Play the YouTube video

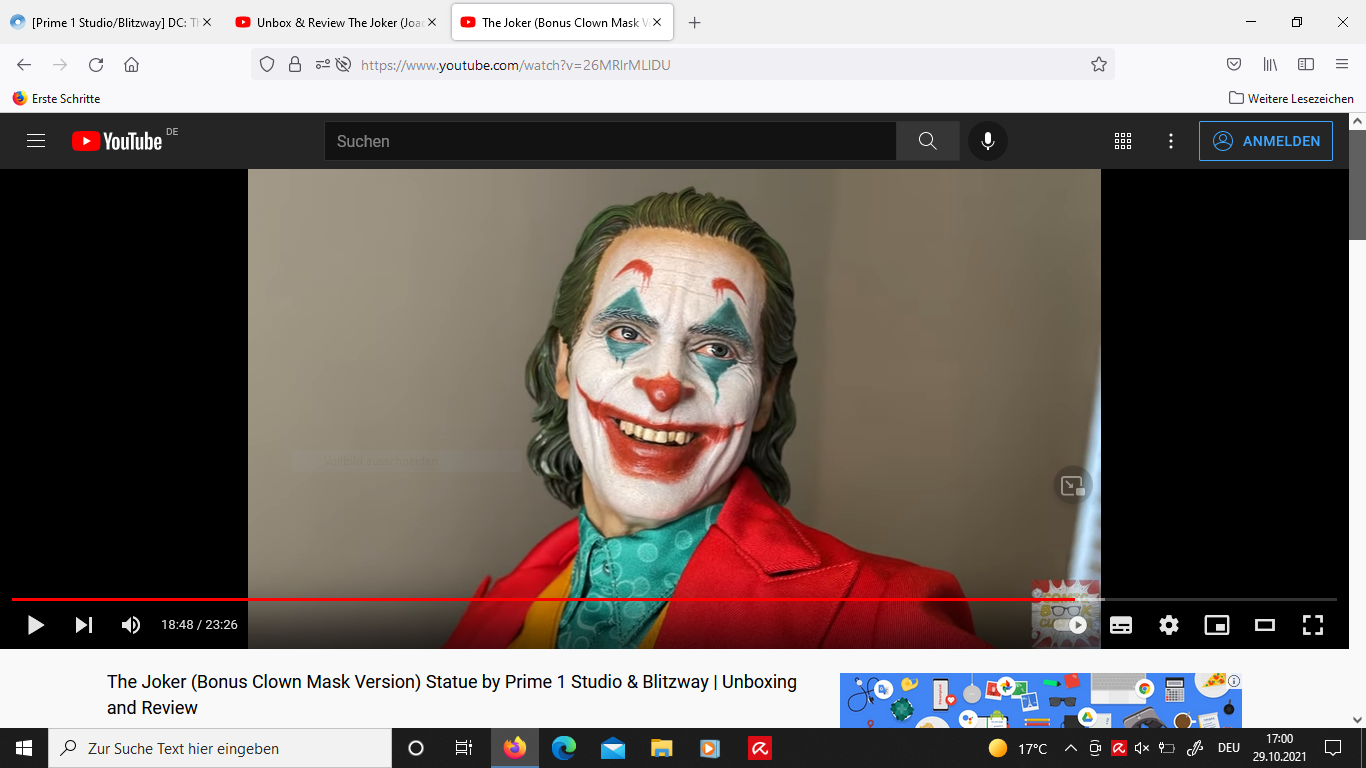(x=36, y=625)
